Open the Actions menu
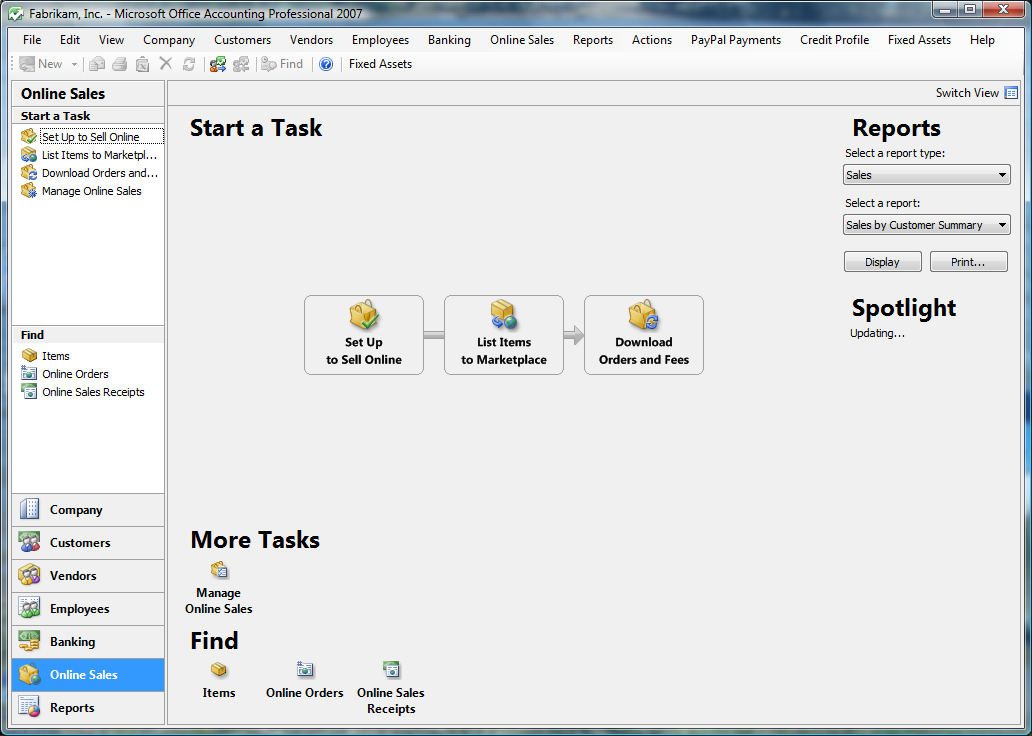 click(652, 39)
